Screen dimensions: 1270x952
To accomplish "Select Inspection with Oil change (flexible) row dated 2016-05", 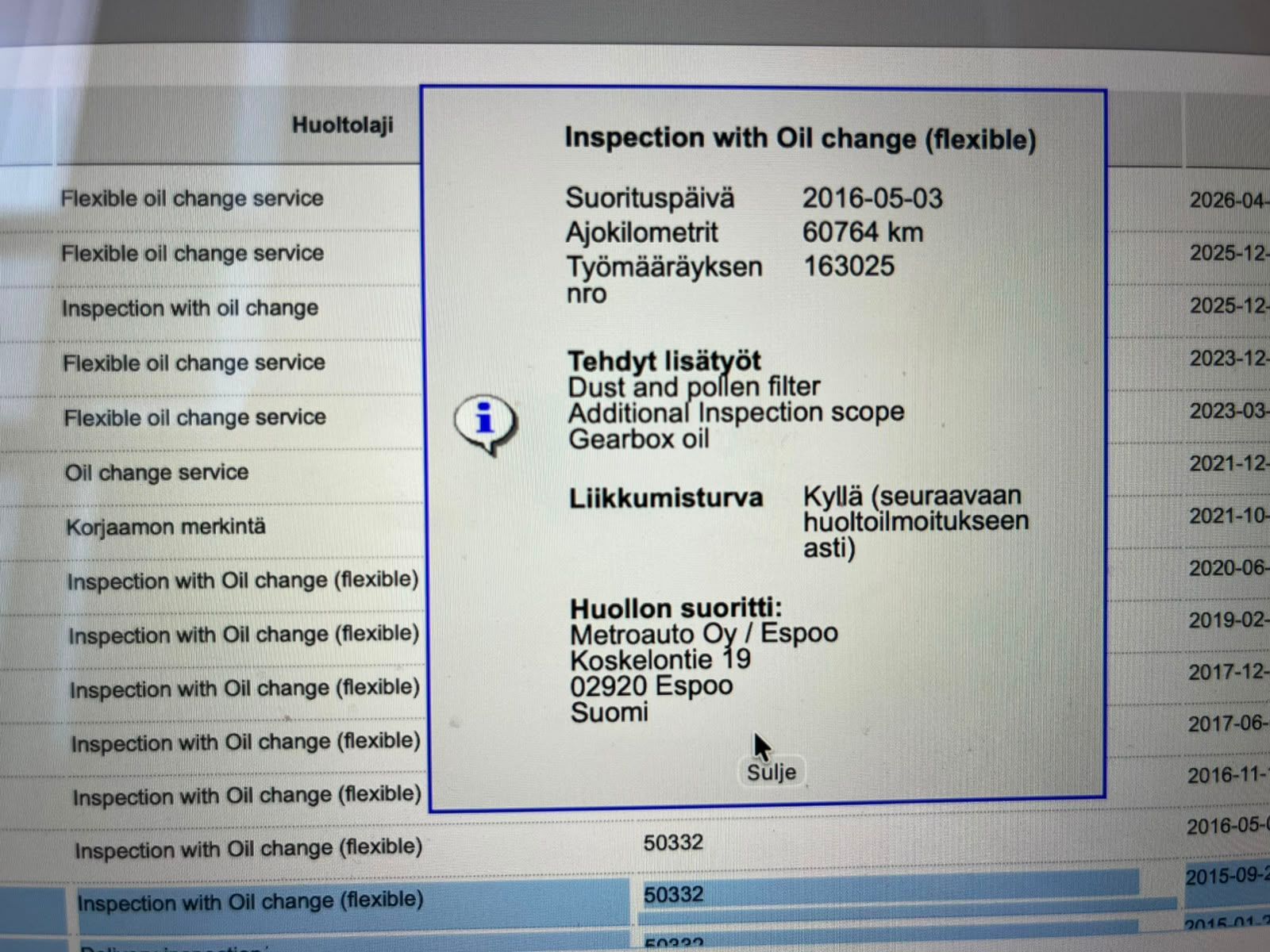I will [x=248, y=849].
